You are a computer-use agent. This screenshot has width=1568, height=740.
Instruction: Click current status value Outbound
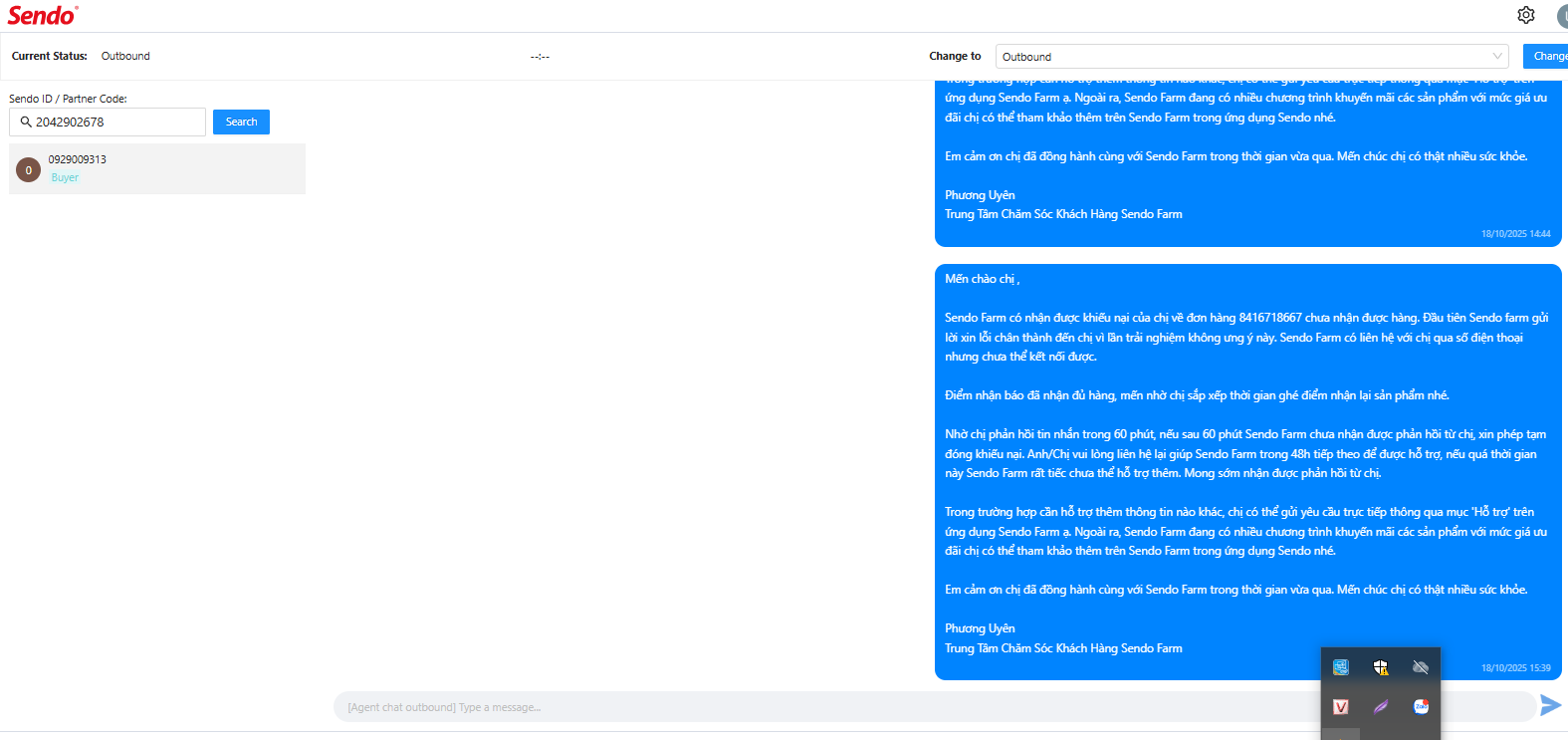[125, 56]
